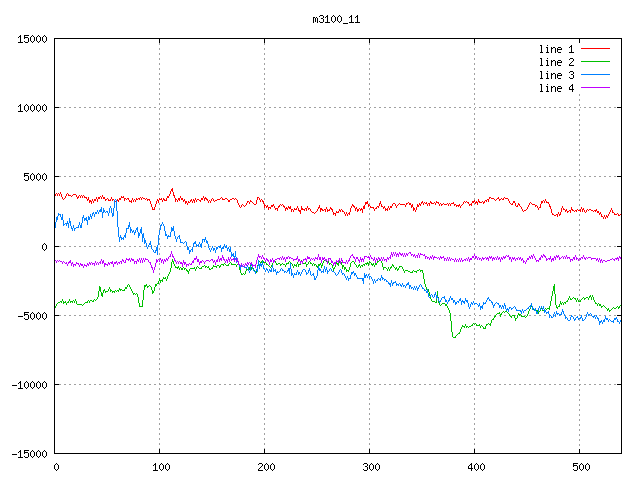The width and height of the screenshot is (640, 480).
Task: Select the "line 2" legend label
Action: coord(557,62)
